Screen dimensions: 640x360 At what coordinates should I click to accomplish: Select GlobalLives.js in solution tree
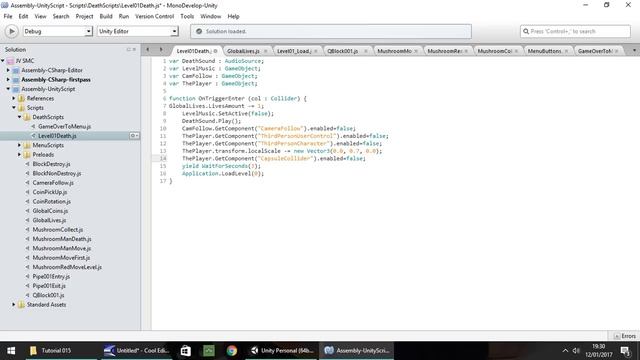(49, 220)
